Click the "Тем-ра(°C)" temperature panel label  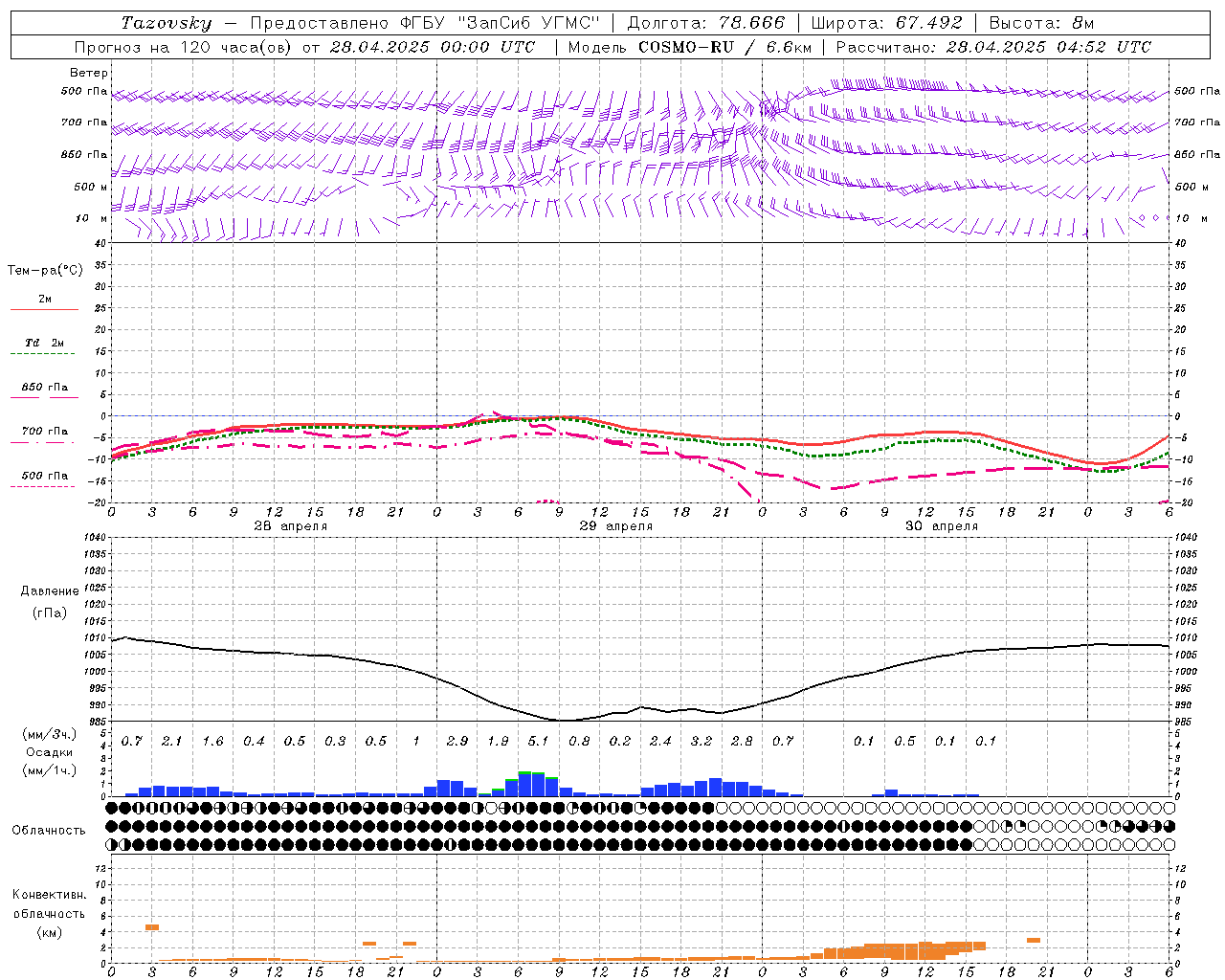click(45, 271)
